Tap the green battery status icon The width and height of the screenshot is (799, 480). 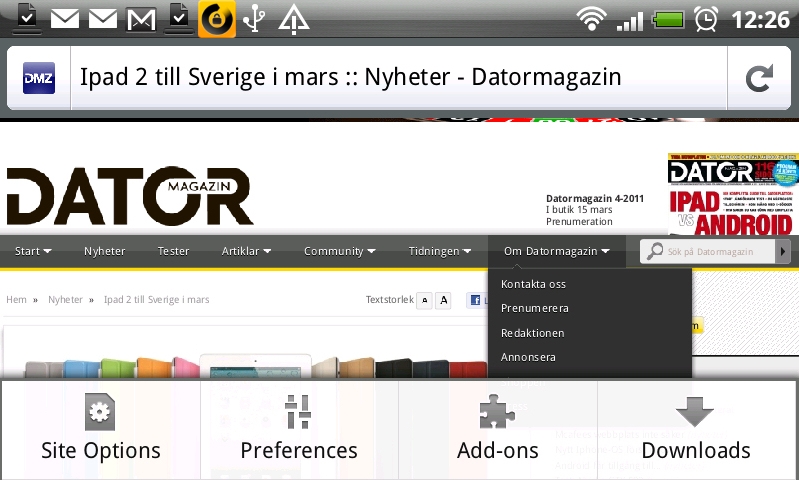click(x=668, y=20)
